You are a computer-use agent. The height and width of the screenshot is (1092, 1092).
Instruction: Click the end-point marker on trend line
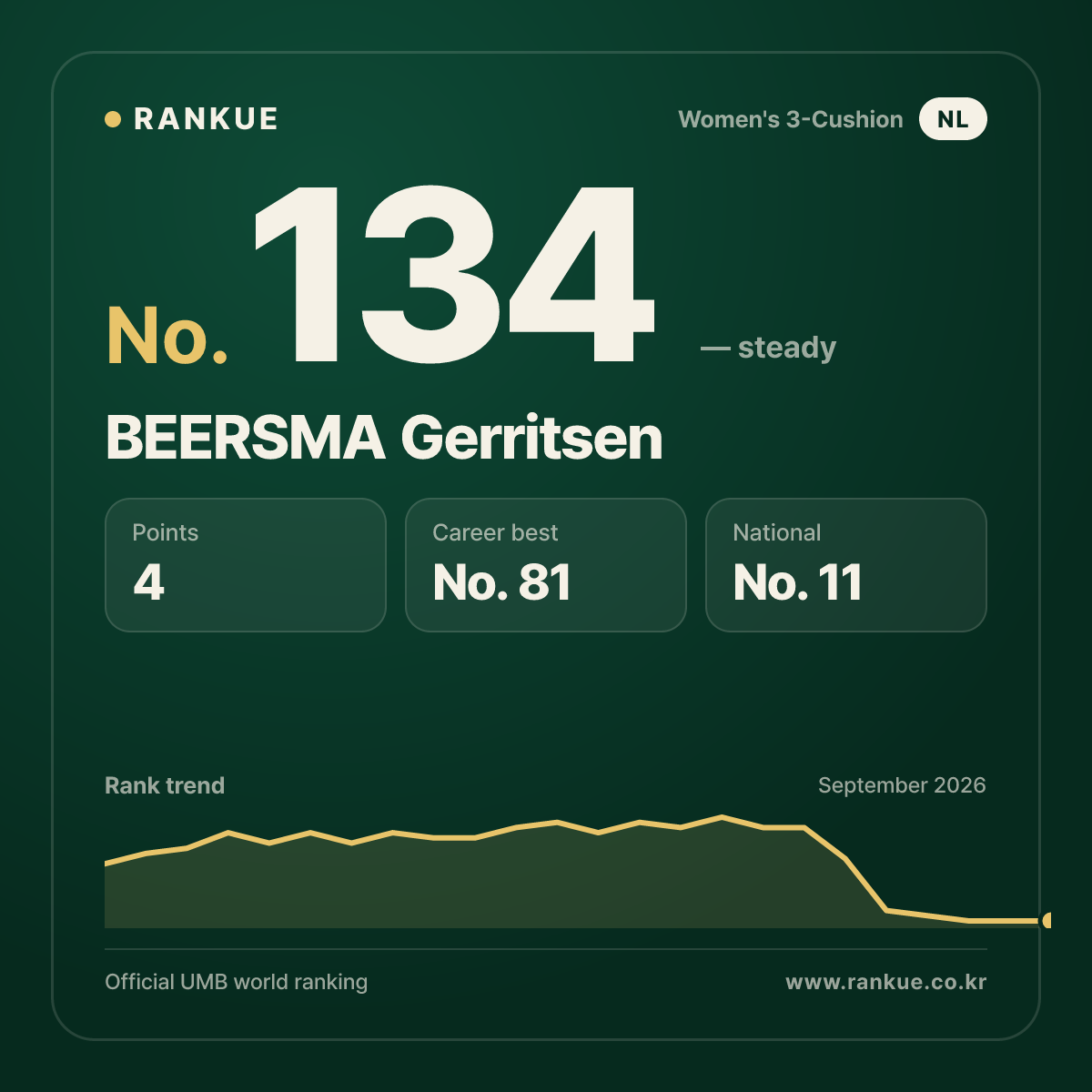[1046, 921]
